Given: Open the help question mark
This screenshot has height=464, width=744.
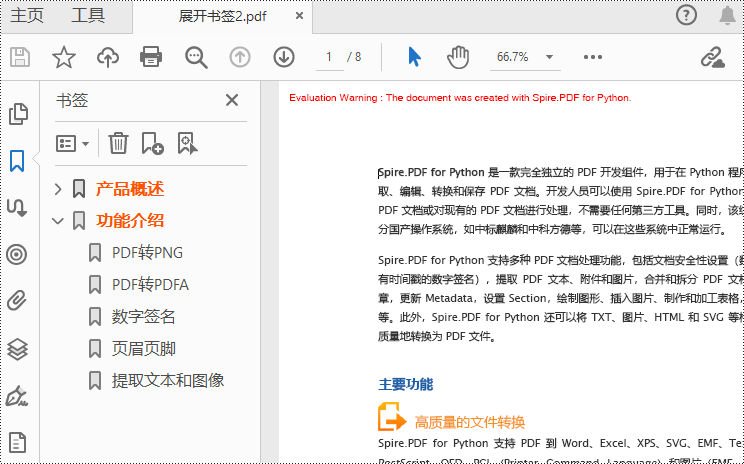Looking at the screenshot, I should [x=686, y=16].
